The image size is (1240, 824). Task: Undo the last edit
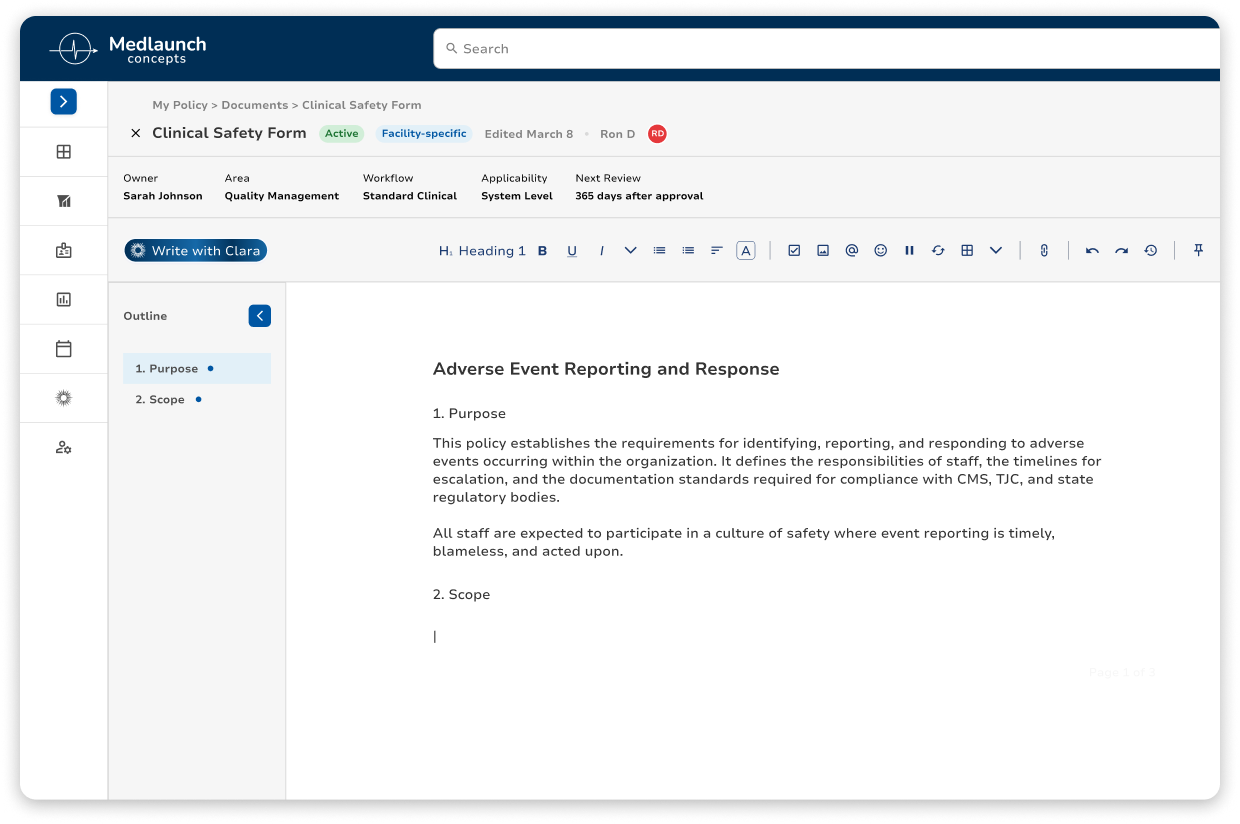(1092, 251)
